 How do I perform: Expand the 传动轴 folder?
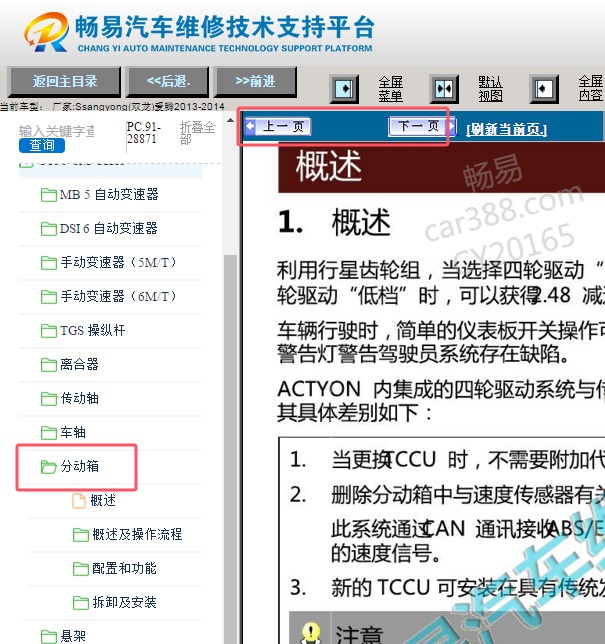[79, 398]
